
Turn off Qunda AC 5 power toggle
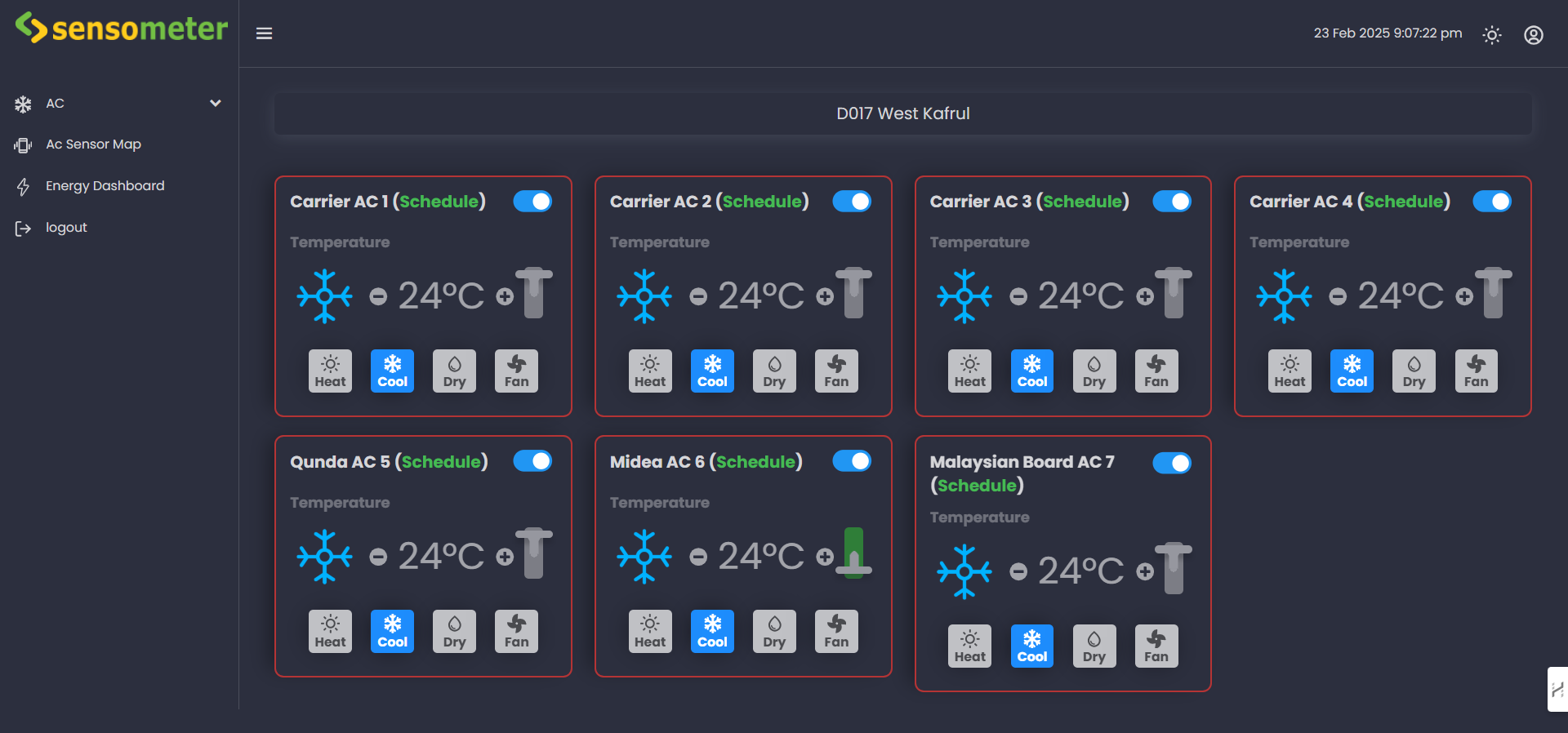coord(532,461)
